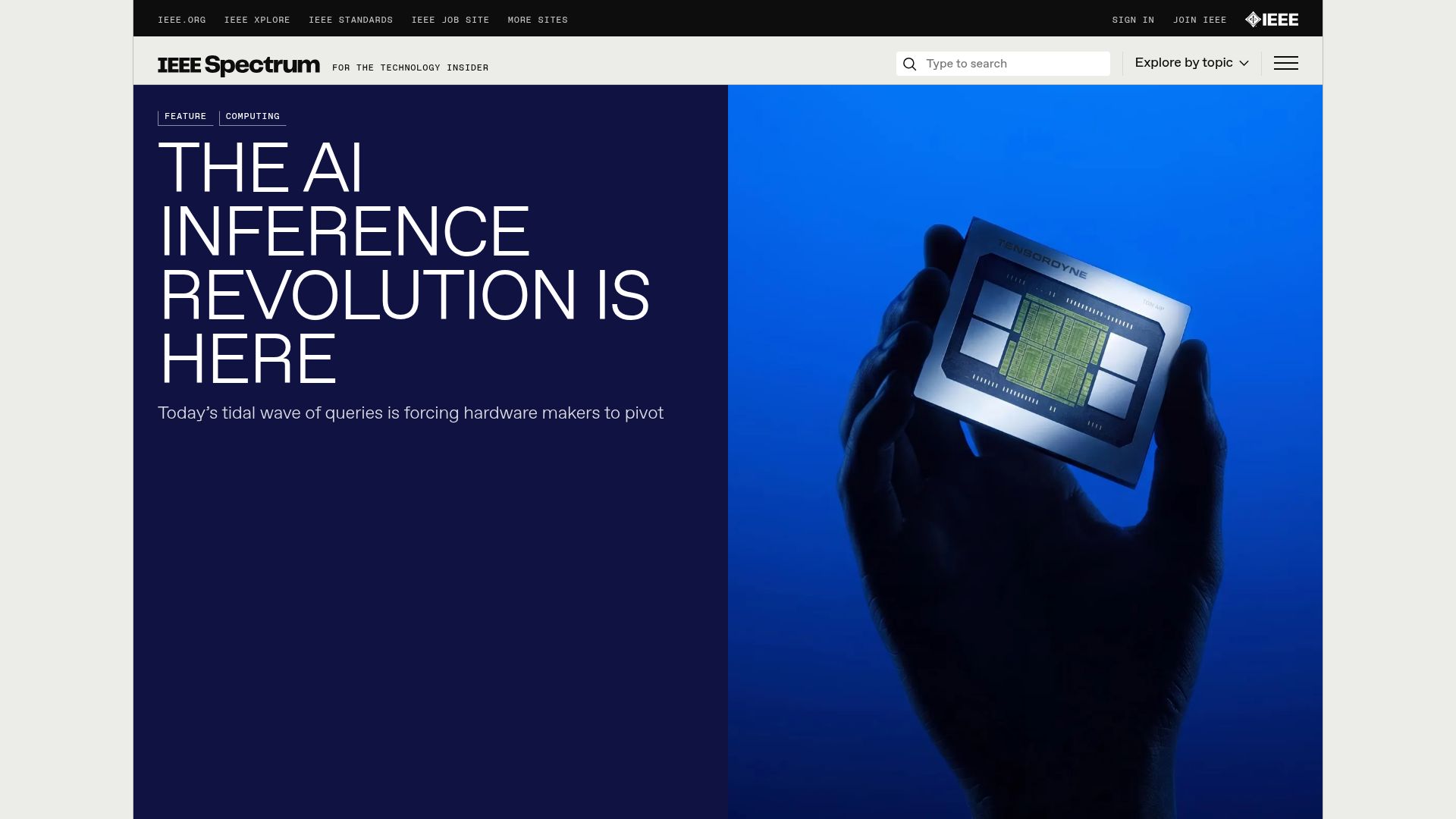Open the IEEE.ORG link
The image size is (1456, 819).
click(182, 20)
